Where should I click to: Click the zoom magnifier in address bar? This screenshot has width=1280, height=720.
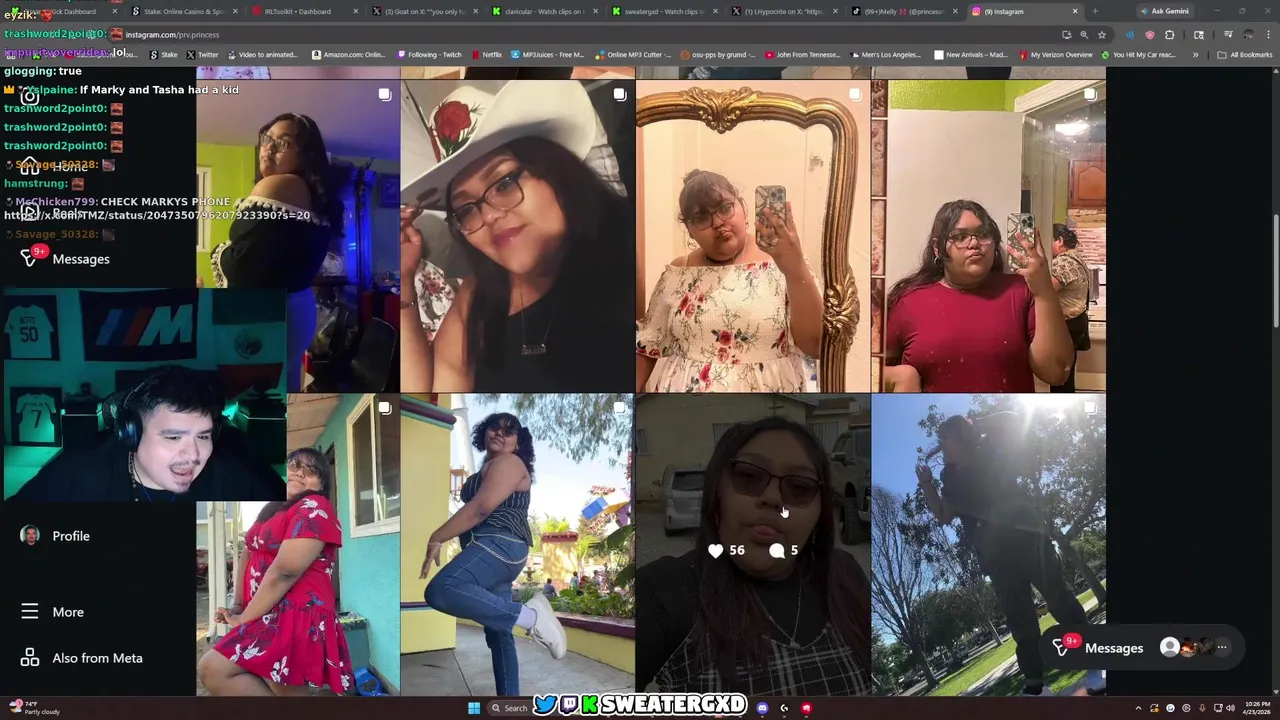(x=1084, y=34)
